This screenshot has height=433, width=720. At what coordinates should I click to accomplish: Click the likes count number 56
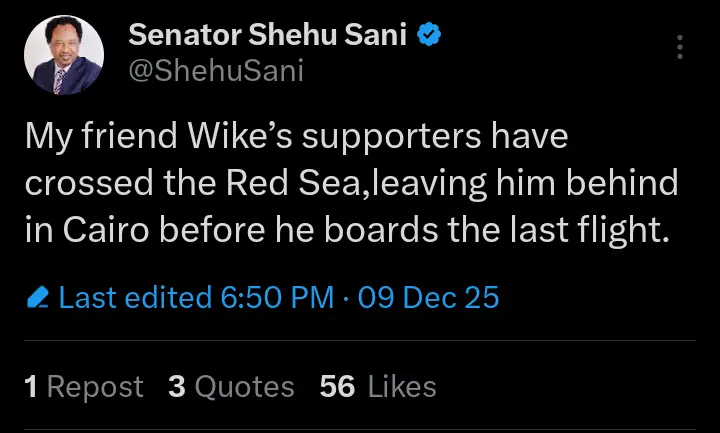point(337,386)
